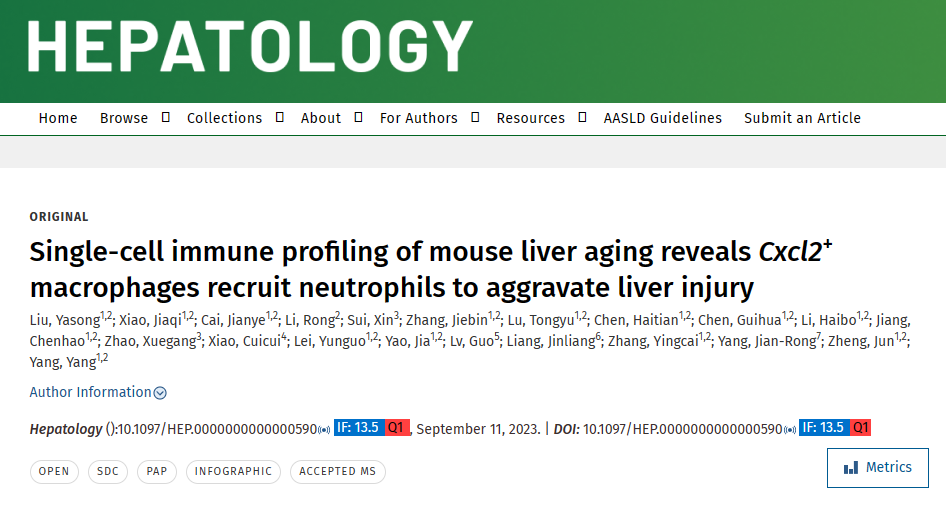Click the signal icon after the second DOI
Screen dimensions: 946x512
(790, 429)
